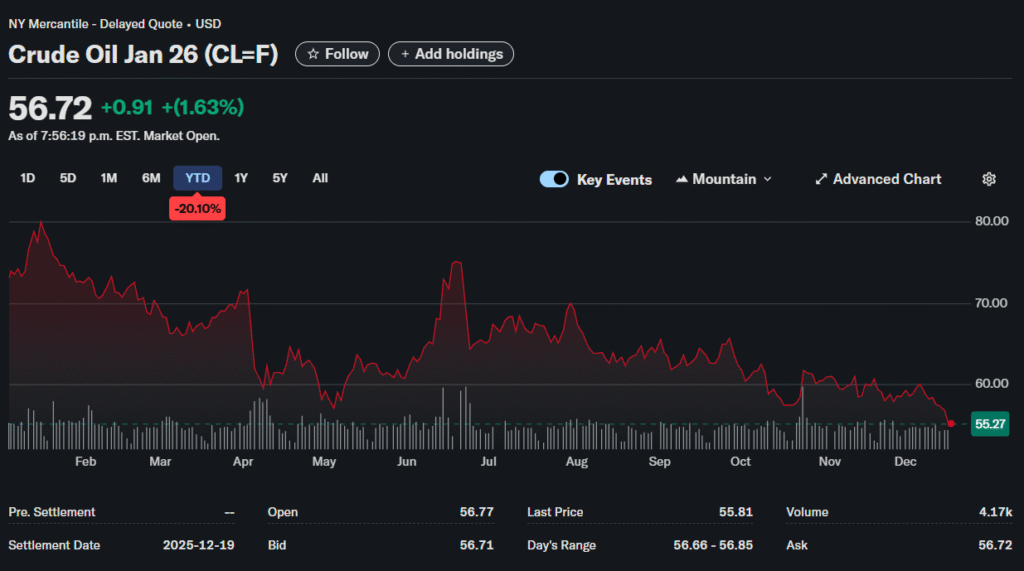This screenshot has width=1024, height=571.
Task: Switch to the 1M range
Action: tap(109, 178)
